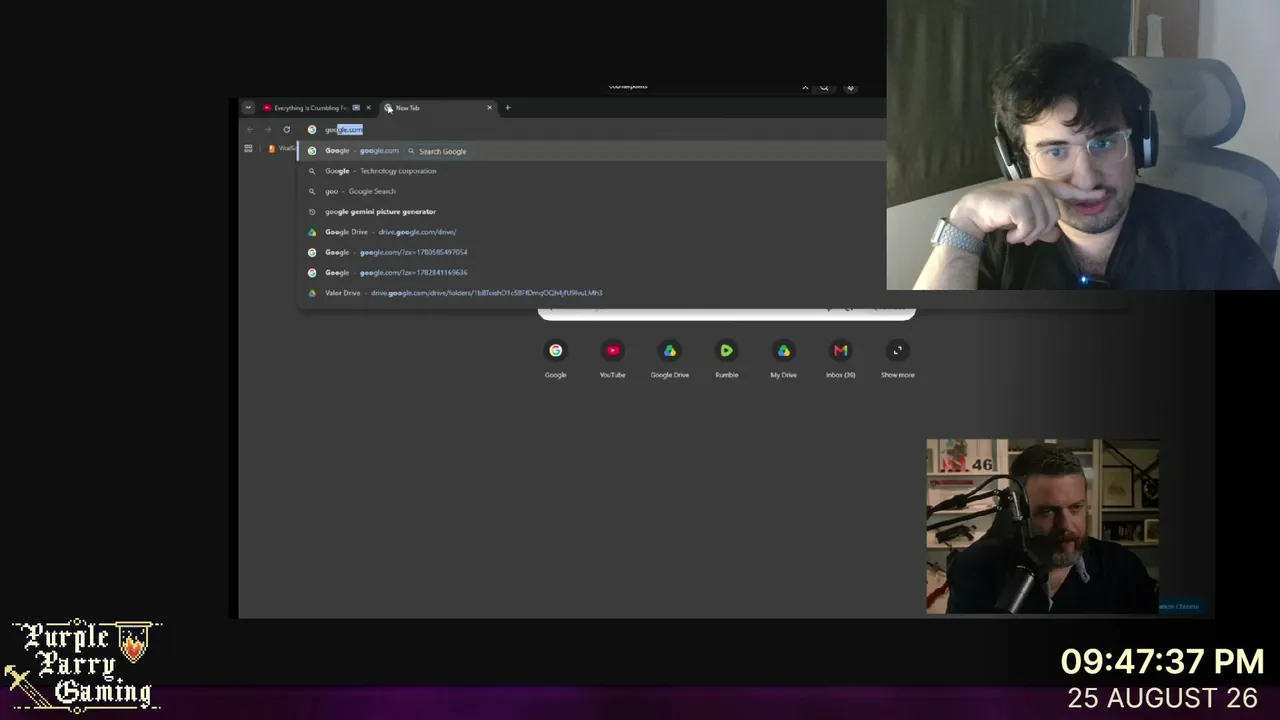1280x720 pixels.
Task: Go back using the browser back arrow
Action: [x=250, y=129]
